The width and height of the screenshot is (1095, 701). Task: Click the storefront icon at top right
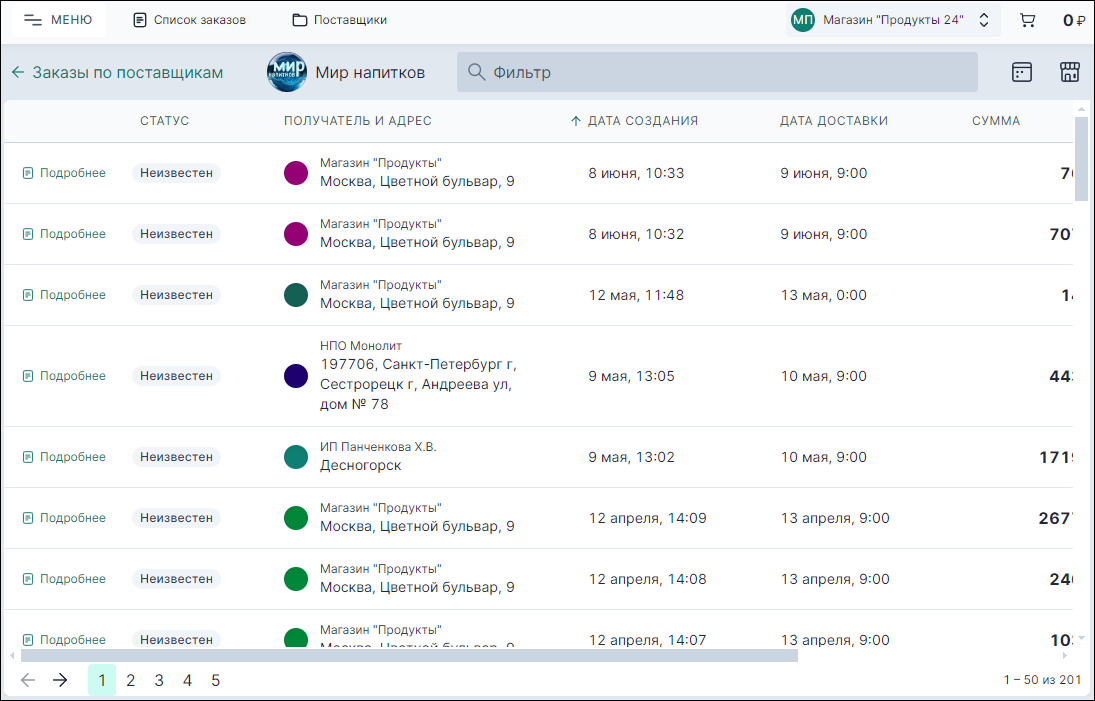point(1069,72)
